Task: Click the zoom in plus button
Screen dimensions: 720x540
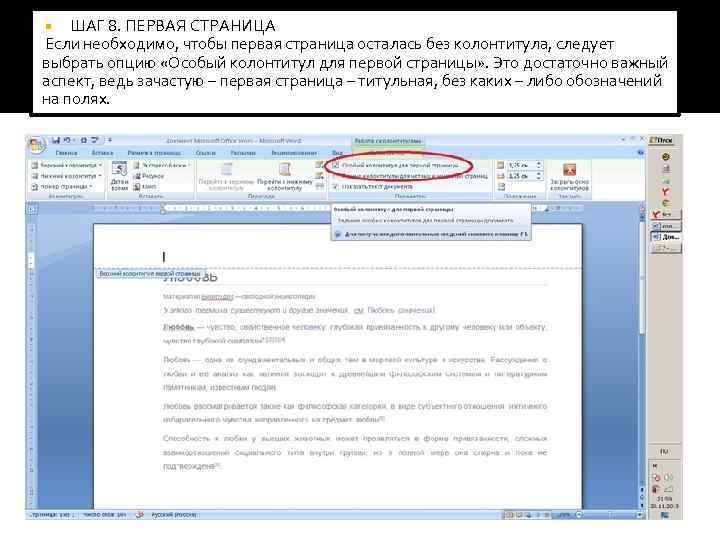Action: pyautogui.click(x=639, y=515)
